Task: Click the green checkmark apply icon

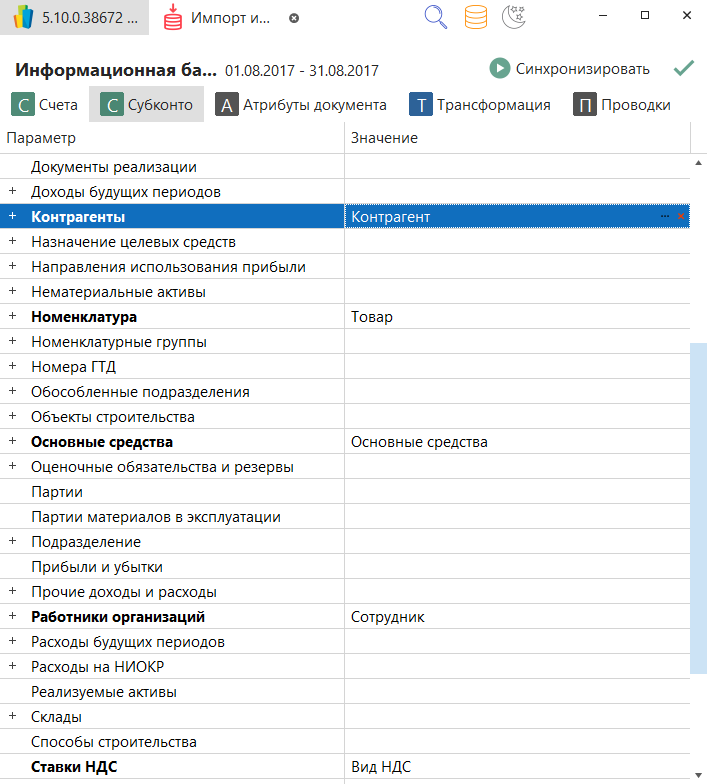Action: [684, 69]
